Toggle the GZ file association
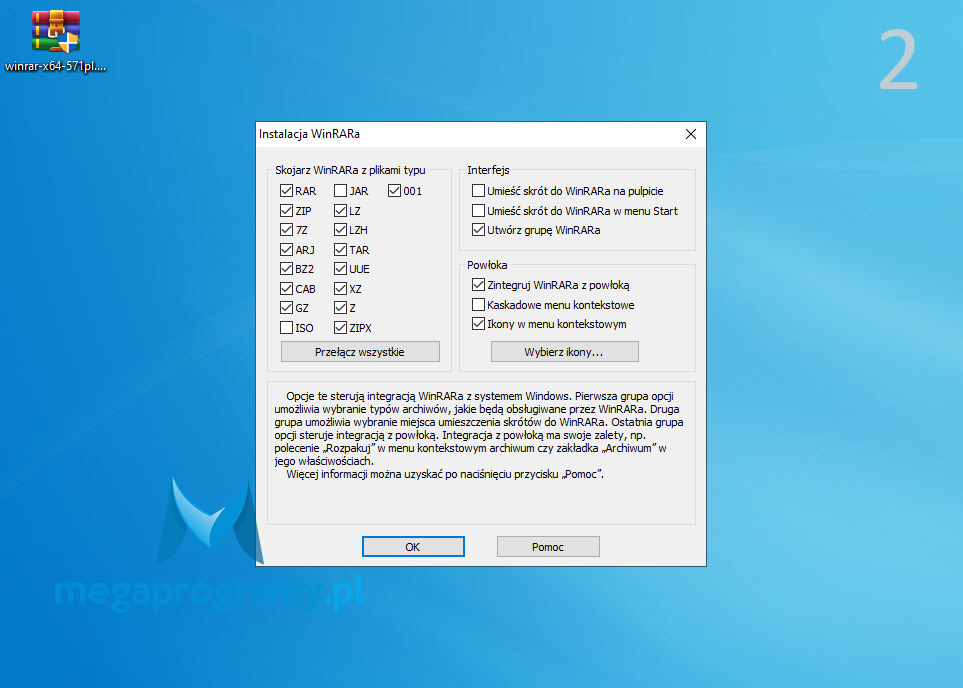The width and height of the screenshot is (963, 688). [x=286, y=308]
